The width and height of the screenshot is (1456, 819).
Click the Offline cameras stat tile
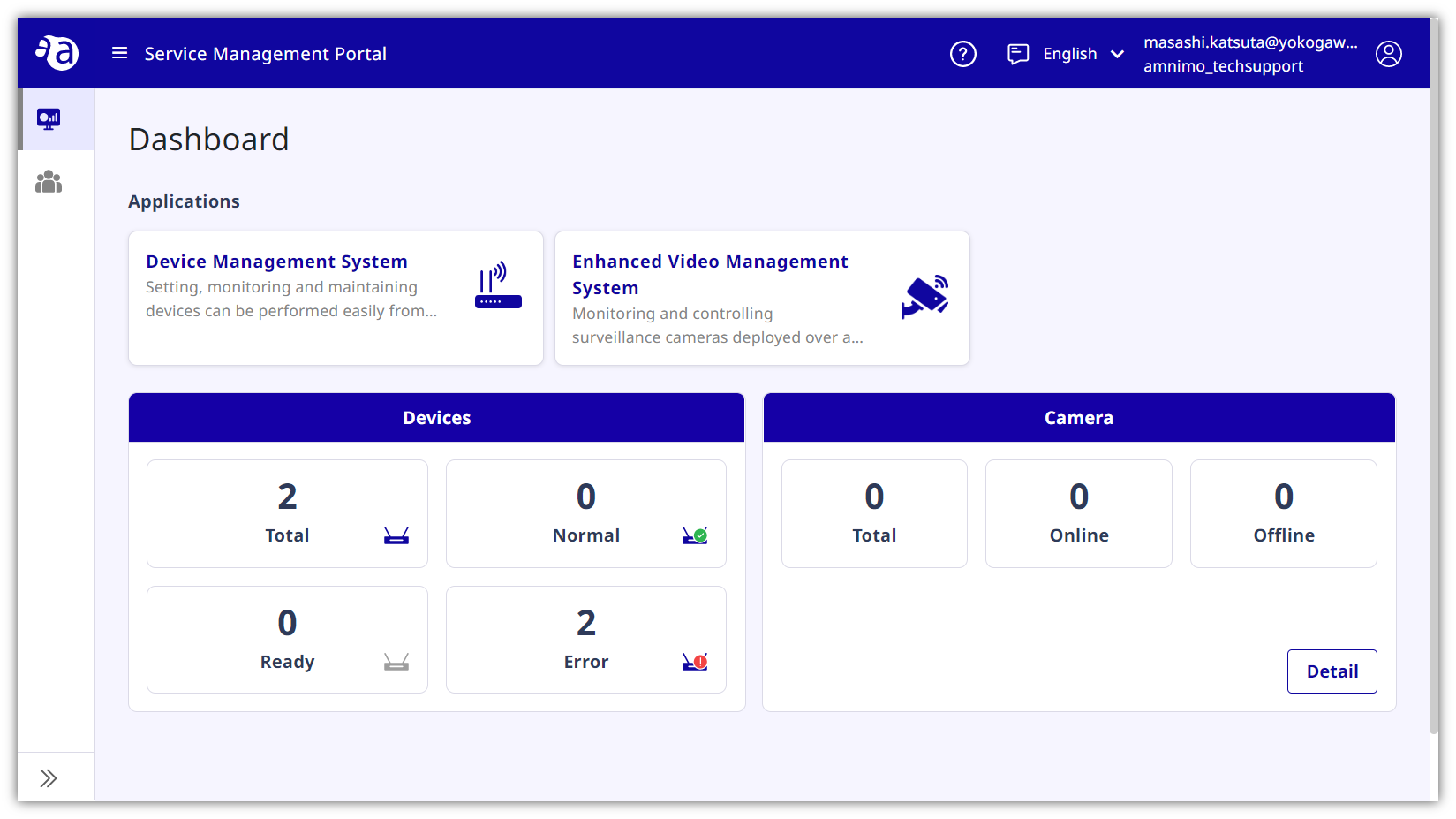[x=1283, y=513]
